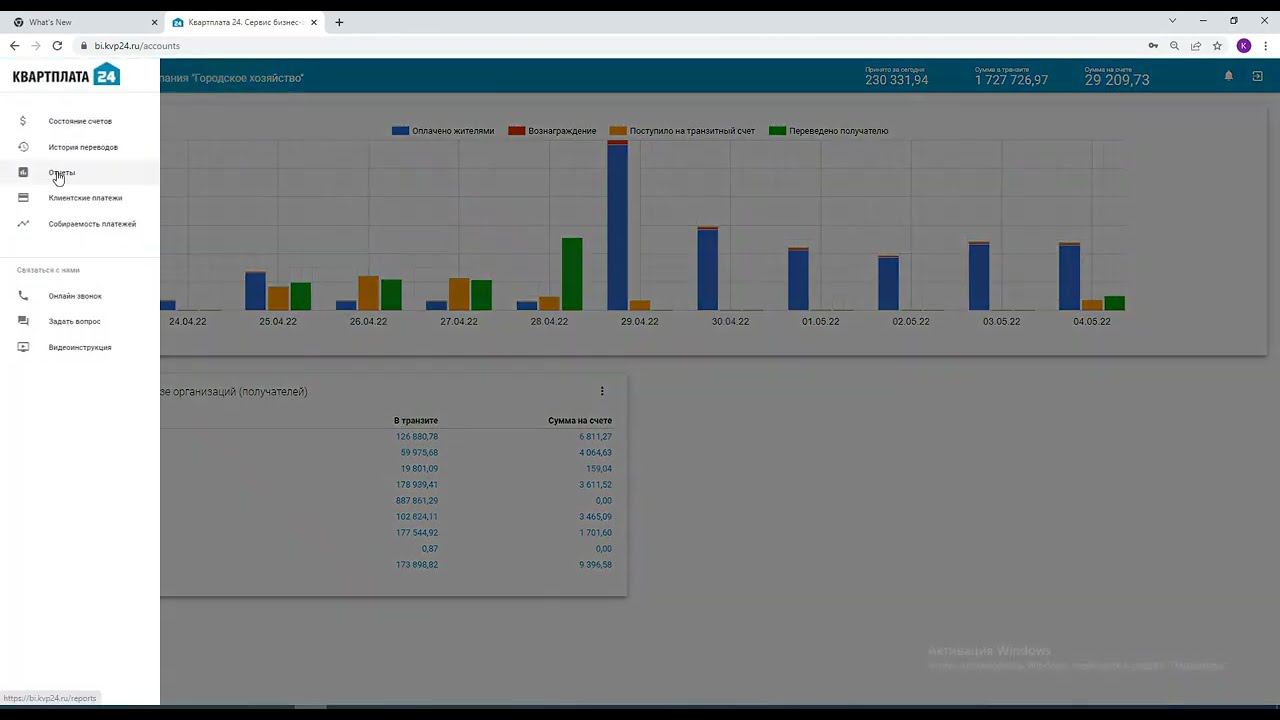Image resolution: width=1280 pixels, height=720 pixels.
Task: Click the В транзите column header
Action: [416, 421]
